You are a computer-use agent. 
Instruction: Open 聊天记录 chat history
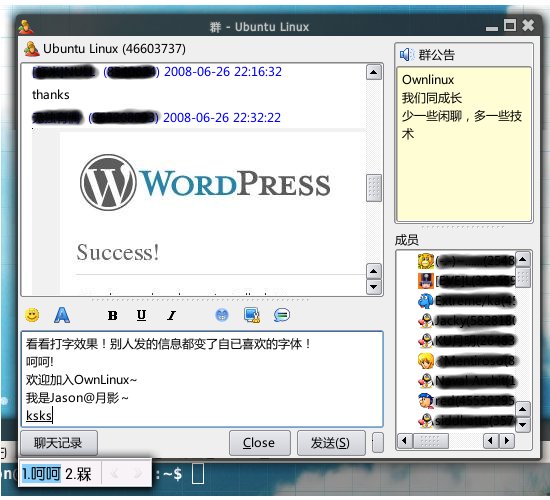point(59,443)
